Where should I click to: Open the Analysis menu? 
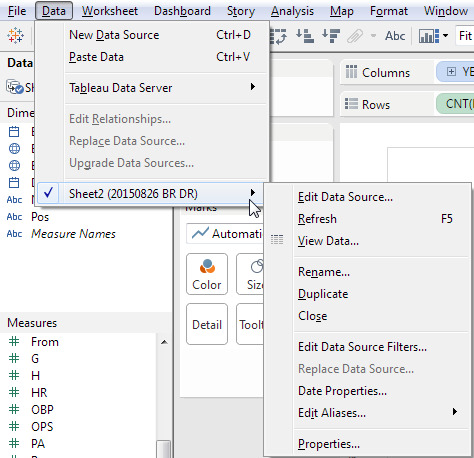[292, 11]
